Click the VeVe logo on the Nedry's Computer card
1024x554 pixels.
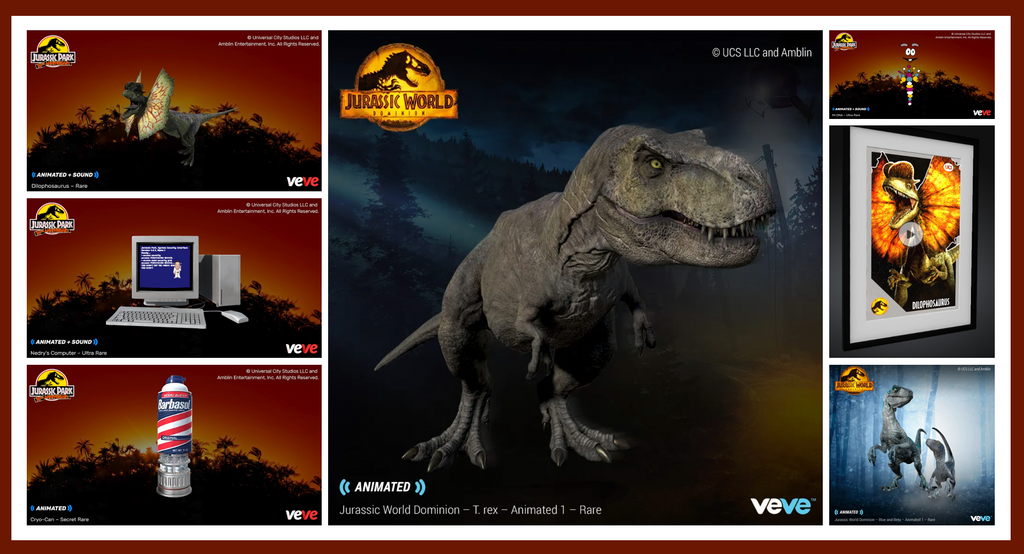click(302, 348)
